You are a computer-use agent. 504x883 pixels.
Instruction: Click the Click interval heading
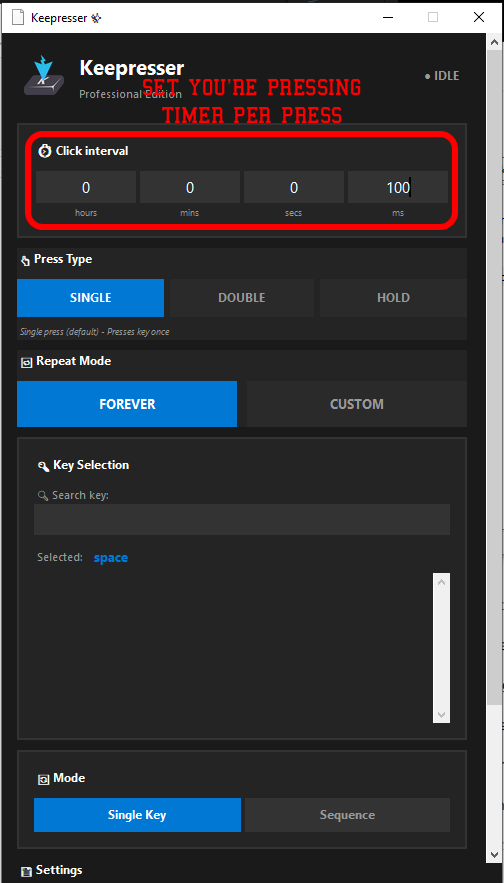(x=92, y=151)
